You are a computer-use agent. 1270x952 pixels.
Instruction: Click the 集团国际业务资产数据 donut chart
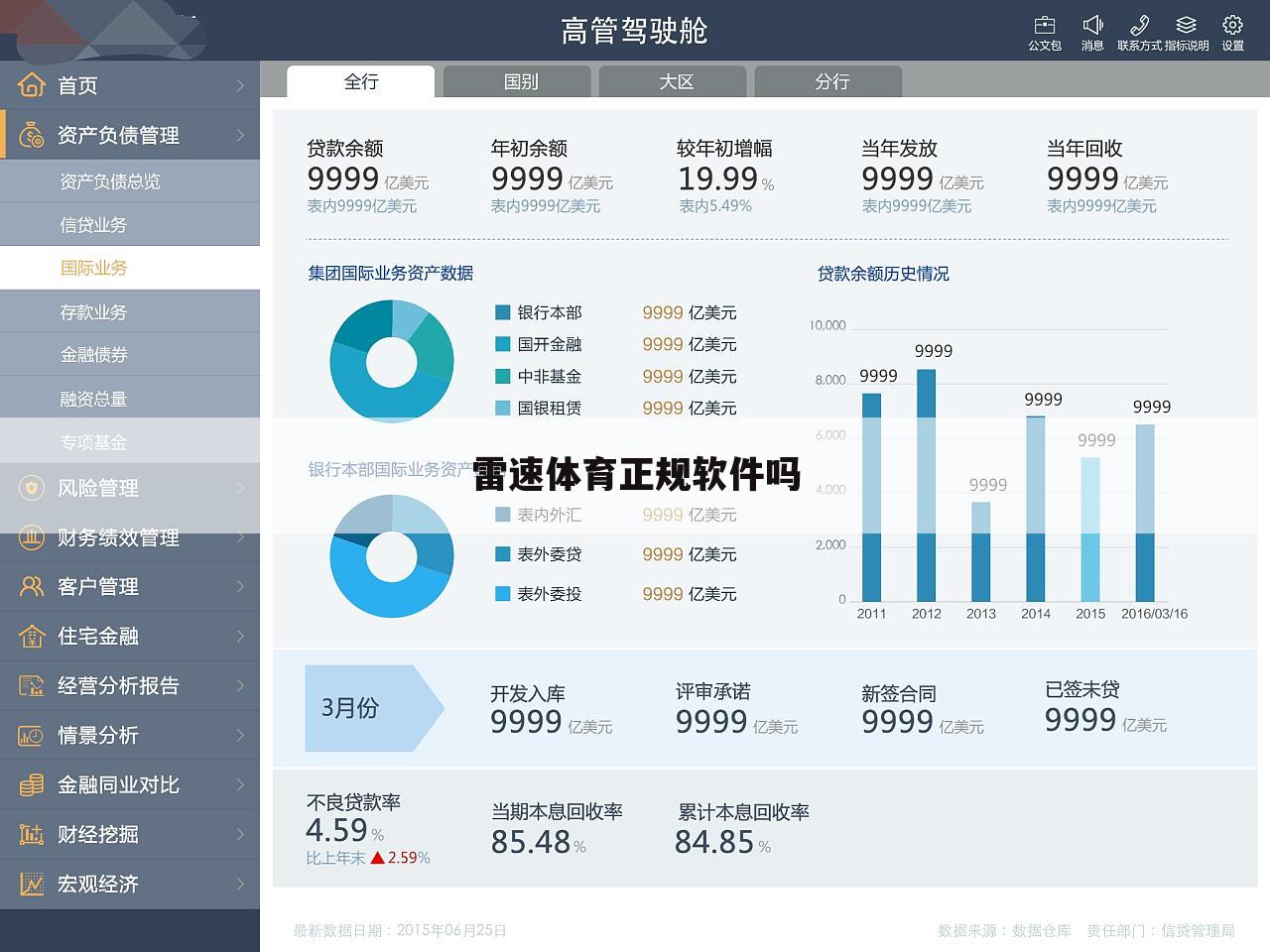click(x=392, y=362)
